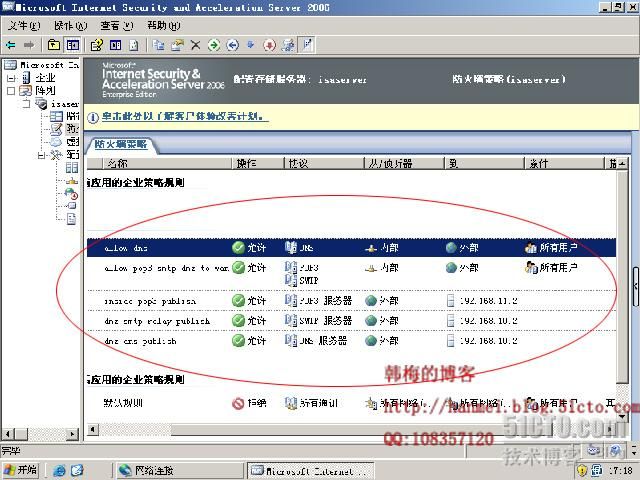Click the 操作 column header
The height and width of the screenshot is (480, 640).
pos(258,164)
